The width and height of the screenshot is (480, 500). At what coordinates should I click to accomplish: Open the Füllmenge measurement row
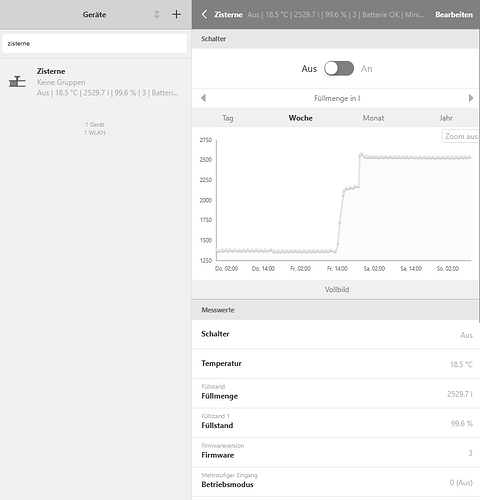[x=336, y=393]
